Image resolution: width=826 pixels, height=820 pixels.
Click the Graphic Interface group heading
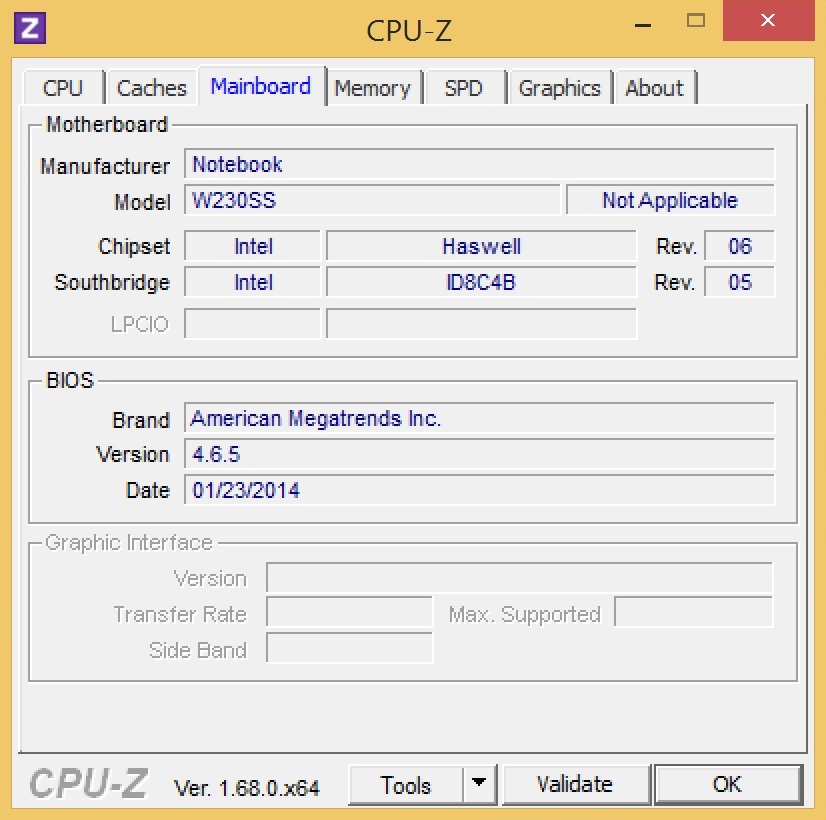(x=129, y=542)
